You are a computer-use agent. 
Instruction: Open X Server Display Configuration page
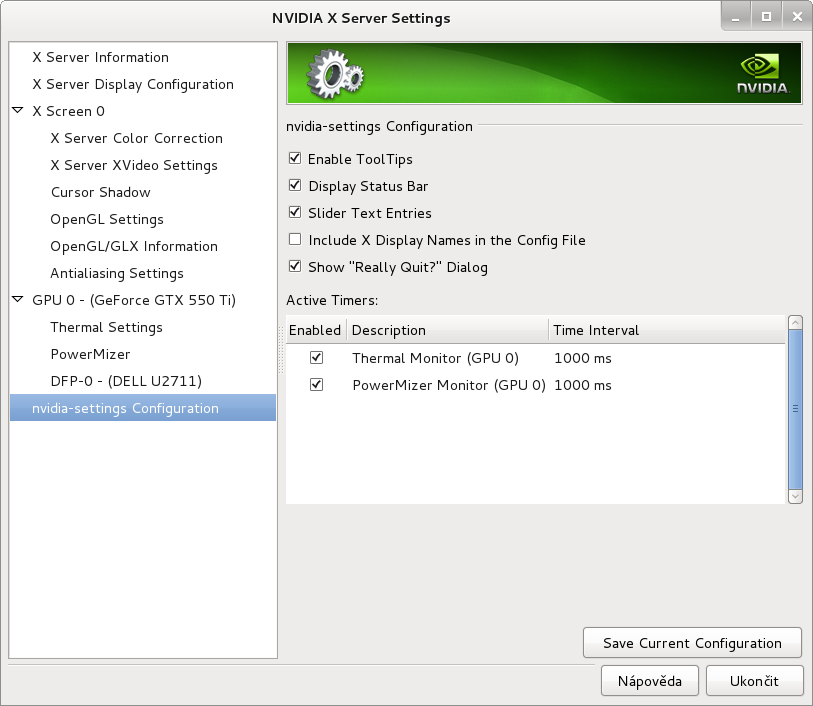(133, 84)
